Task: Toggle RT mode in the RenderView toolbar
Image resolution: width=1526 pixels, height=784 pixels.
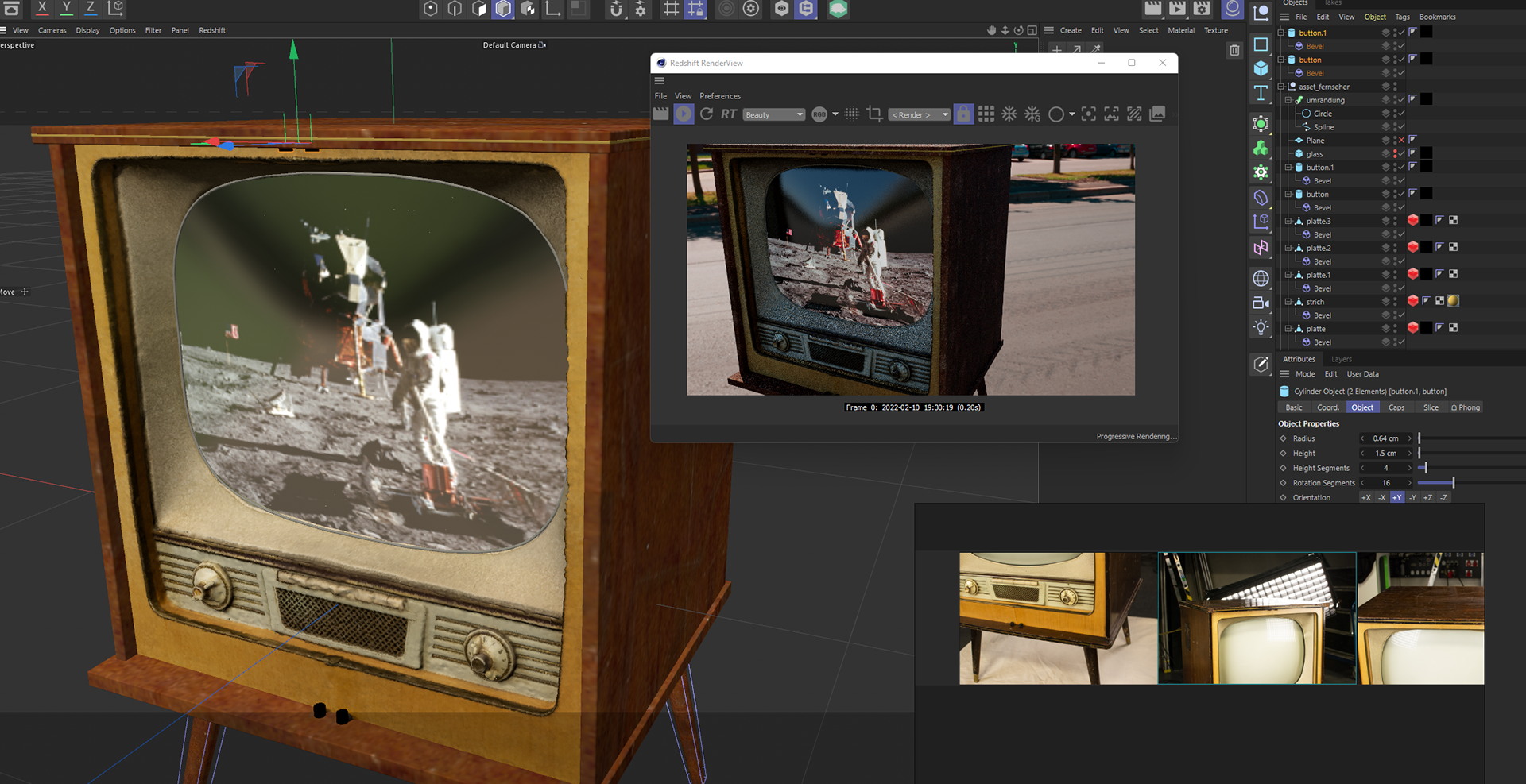Action: click(729, 114)
